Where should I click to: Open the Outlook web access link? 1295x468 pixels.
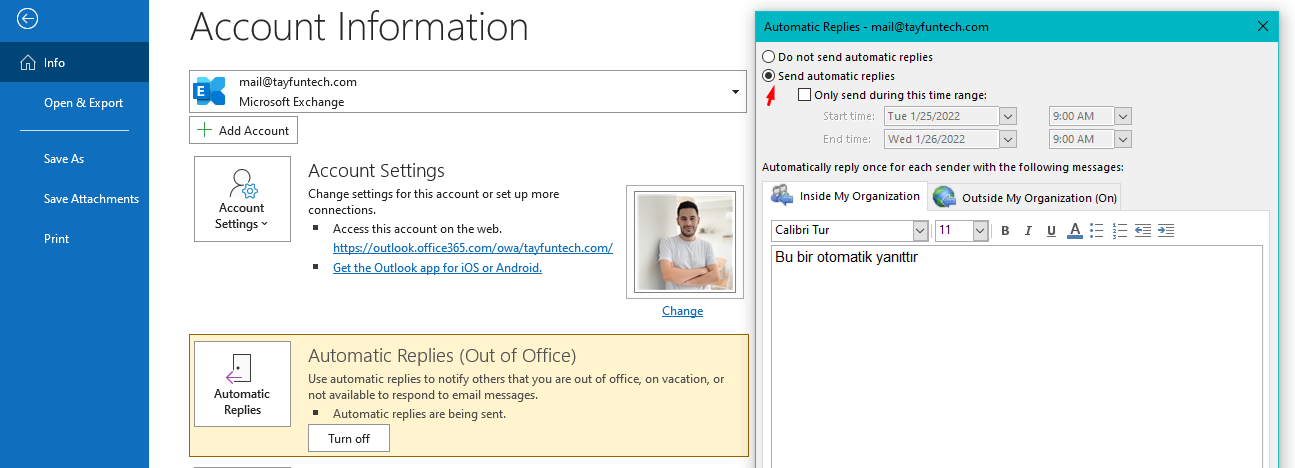coord(472,248)
